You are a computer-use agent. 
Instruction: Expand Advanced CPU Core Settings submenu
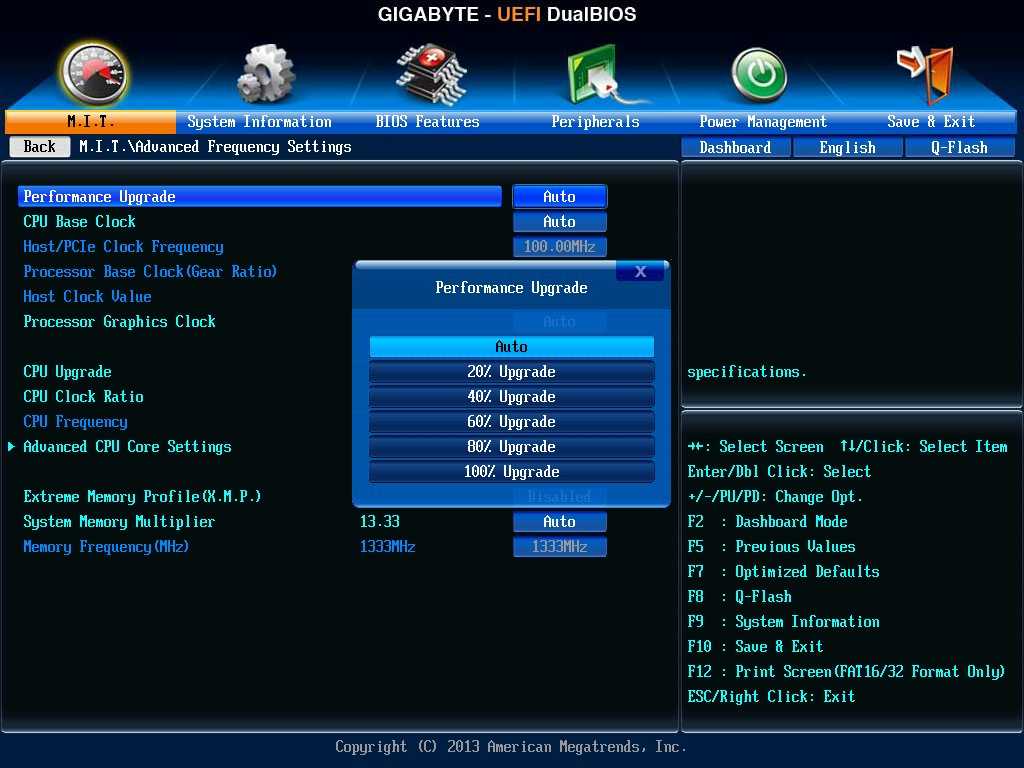(127, 447)
